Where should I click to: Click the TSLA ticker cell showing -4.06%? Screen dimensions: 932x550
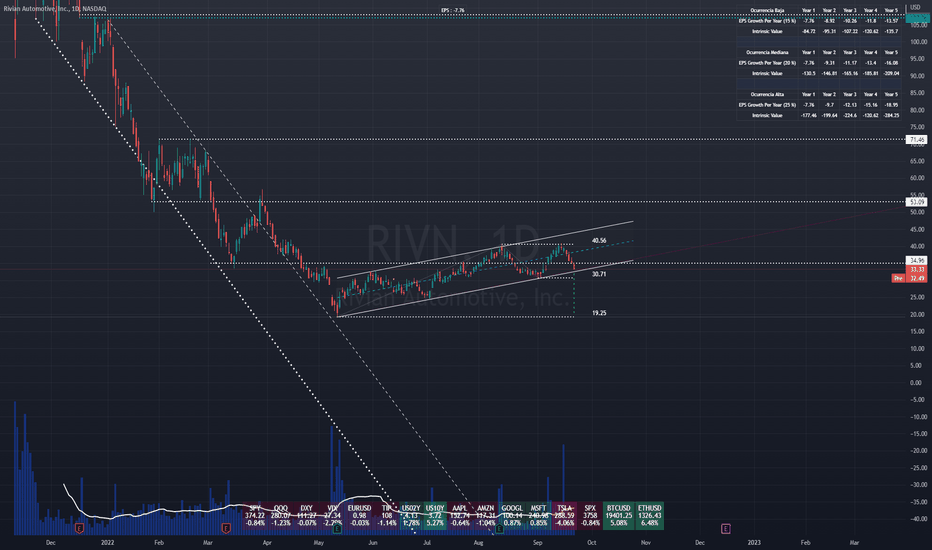564,516
